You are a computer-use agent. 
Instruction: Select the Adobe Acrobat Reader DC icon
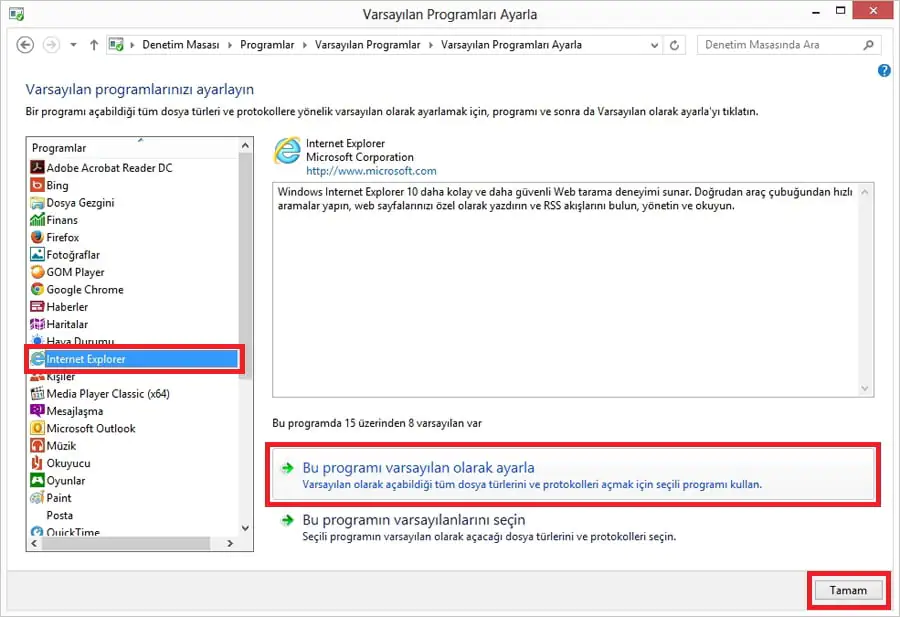(x=37, y=168)
